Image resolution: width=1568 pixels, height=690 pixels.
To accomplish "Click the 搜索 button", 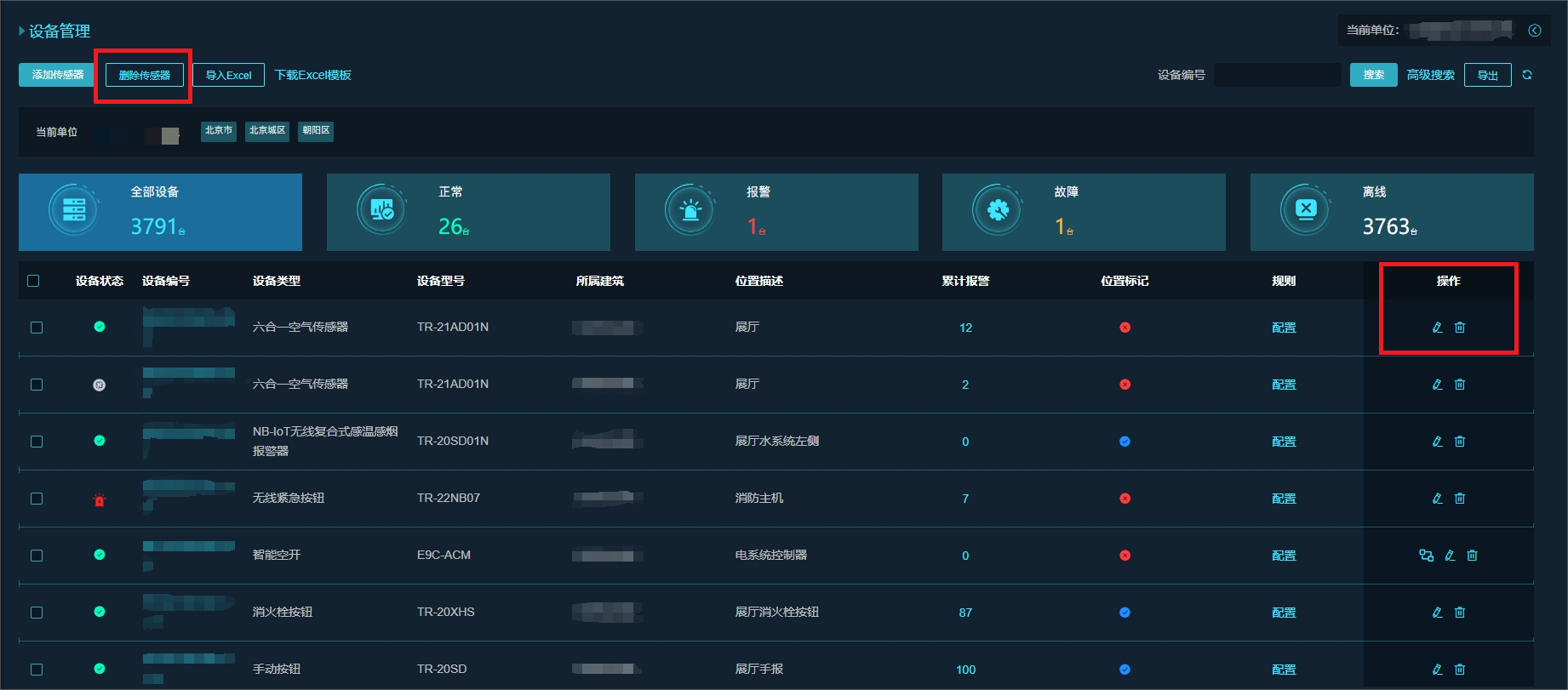I will [1374, 75].
